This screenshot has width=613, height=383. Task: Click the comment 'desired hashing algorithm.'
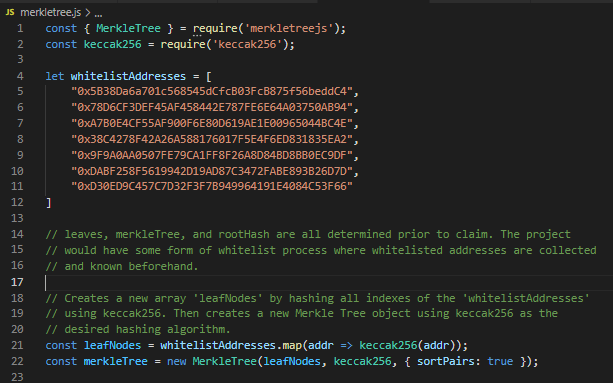coord(138,329)
